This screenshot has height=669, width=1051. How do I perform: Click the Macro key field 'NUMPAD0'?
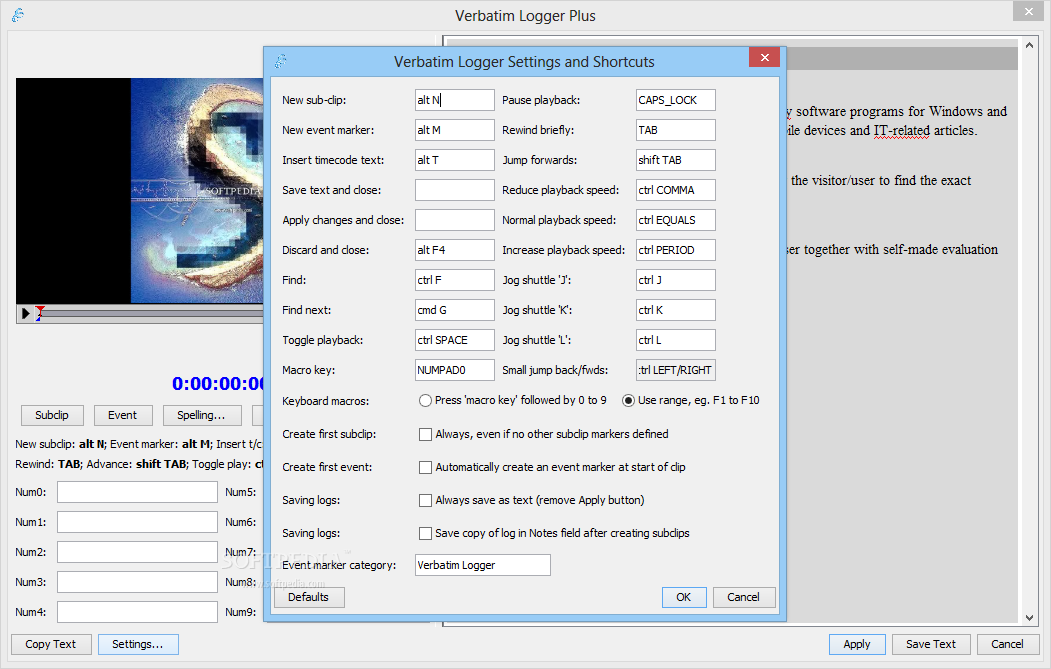(x=454, y=370)
